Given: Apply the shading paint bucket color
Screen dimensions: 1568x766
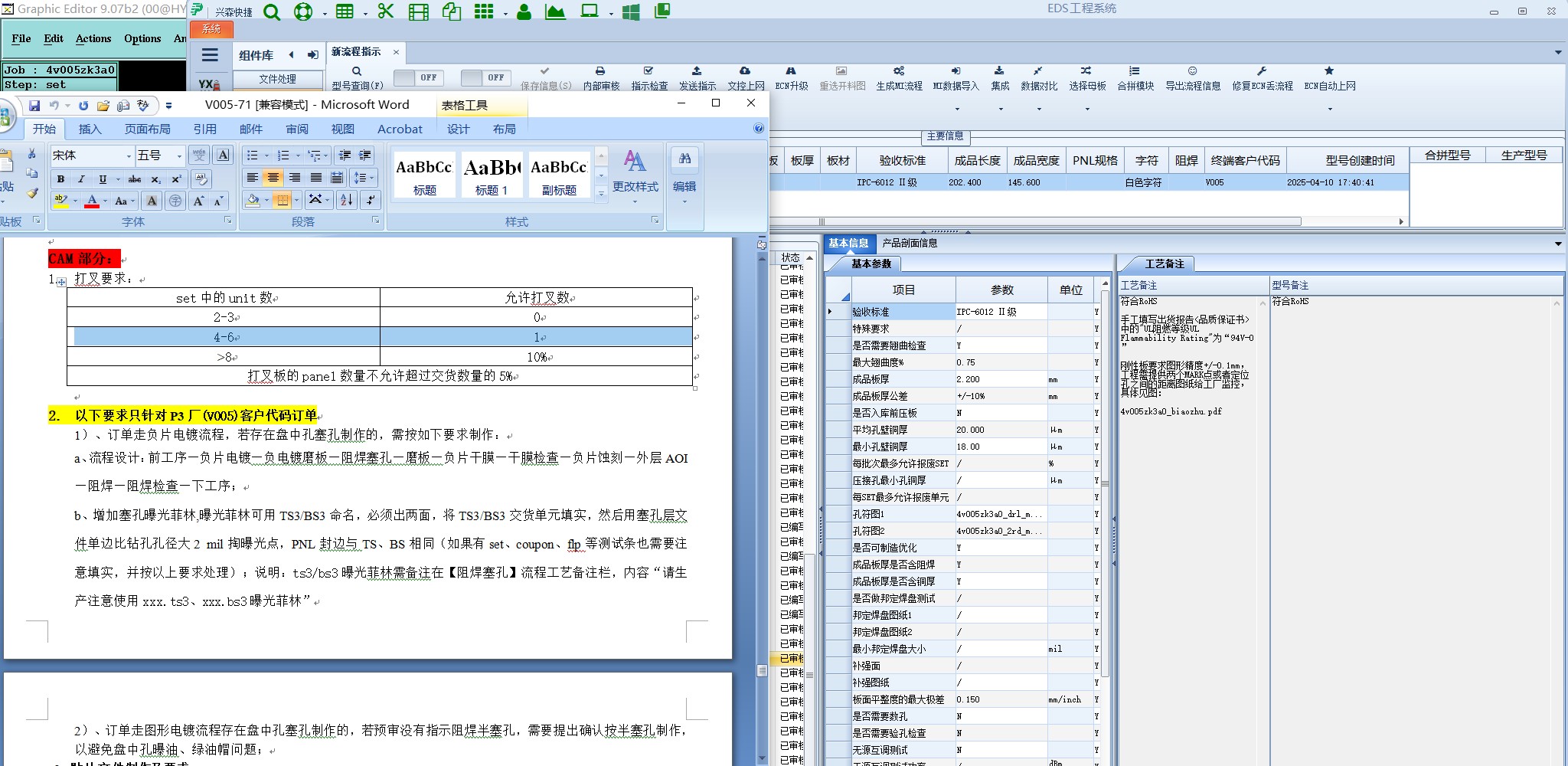Looking at the screenshot, I should [x=253, y=200].
